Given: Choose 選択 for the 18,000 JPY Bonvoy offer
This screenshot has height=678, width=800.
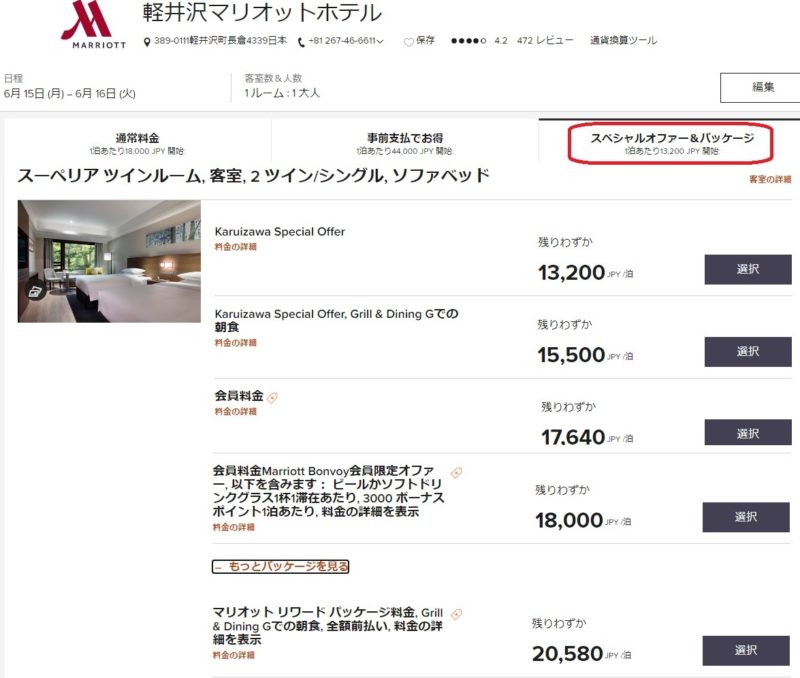Looking at the screenshot, I should click(x=746, y=517).
